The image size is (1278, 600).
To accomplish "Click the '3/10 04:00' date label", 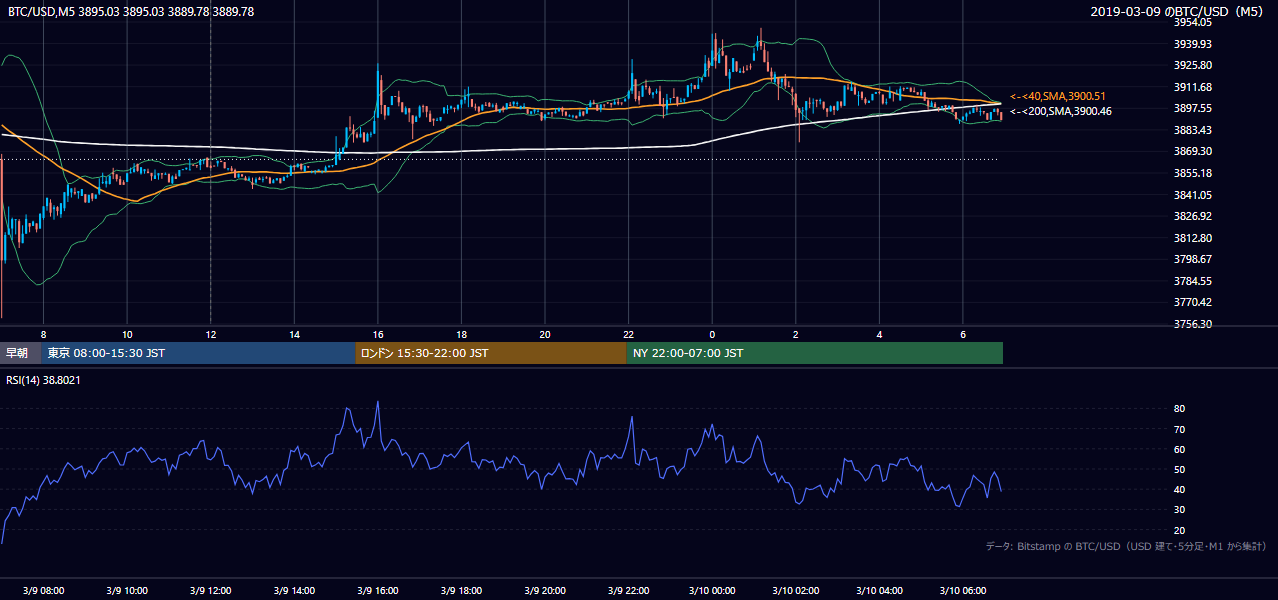I will click(878, 591).
